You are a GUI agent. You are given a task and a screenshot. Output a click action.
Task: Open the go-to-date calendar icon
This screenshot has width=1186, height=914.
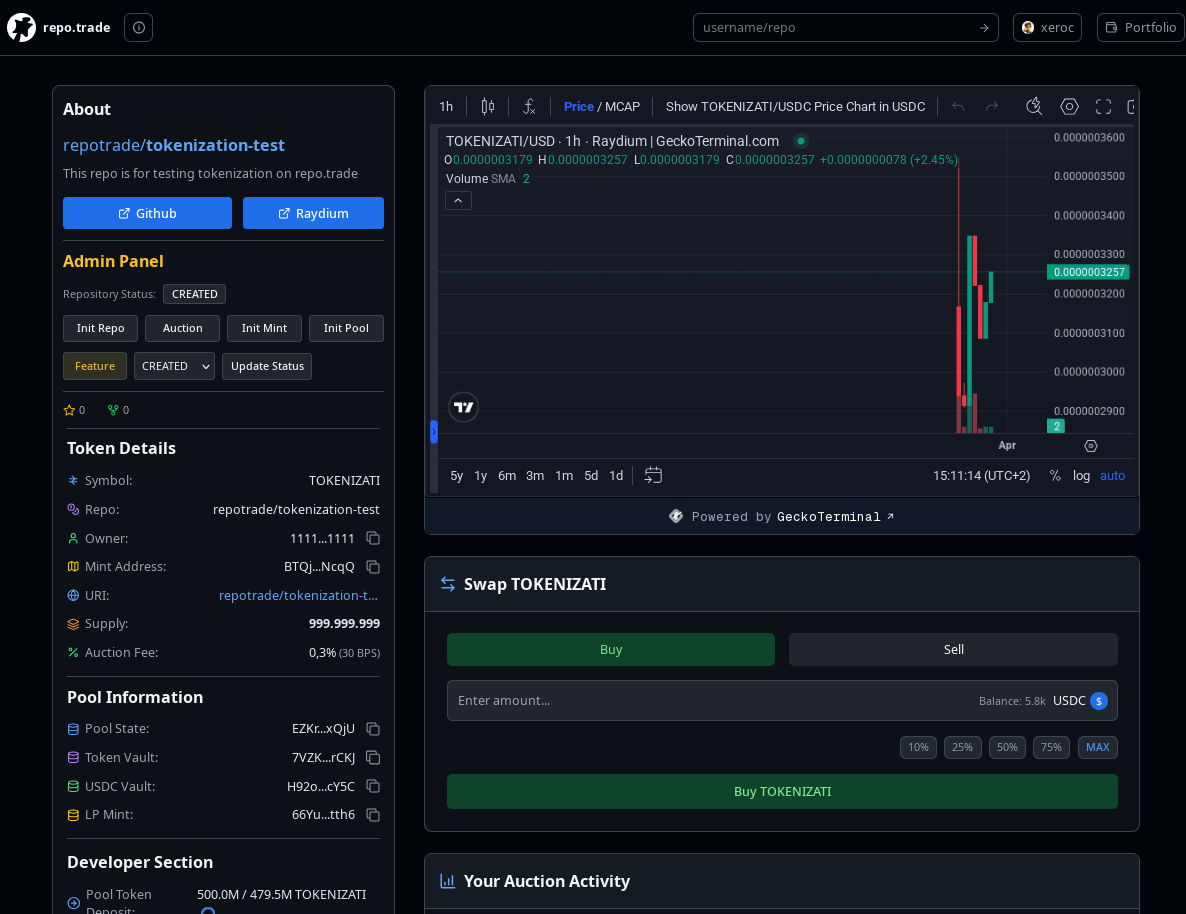coord(653,475)
